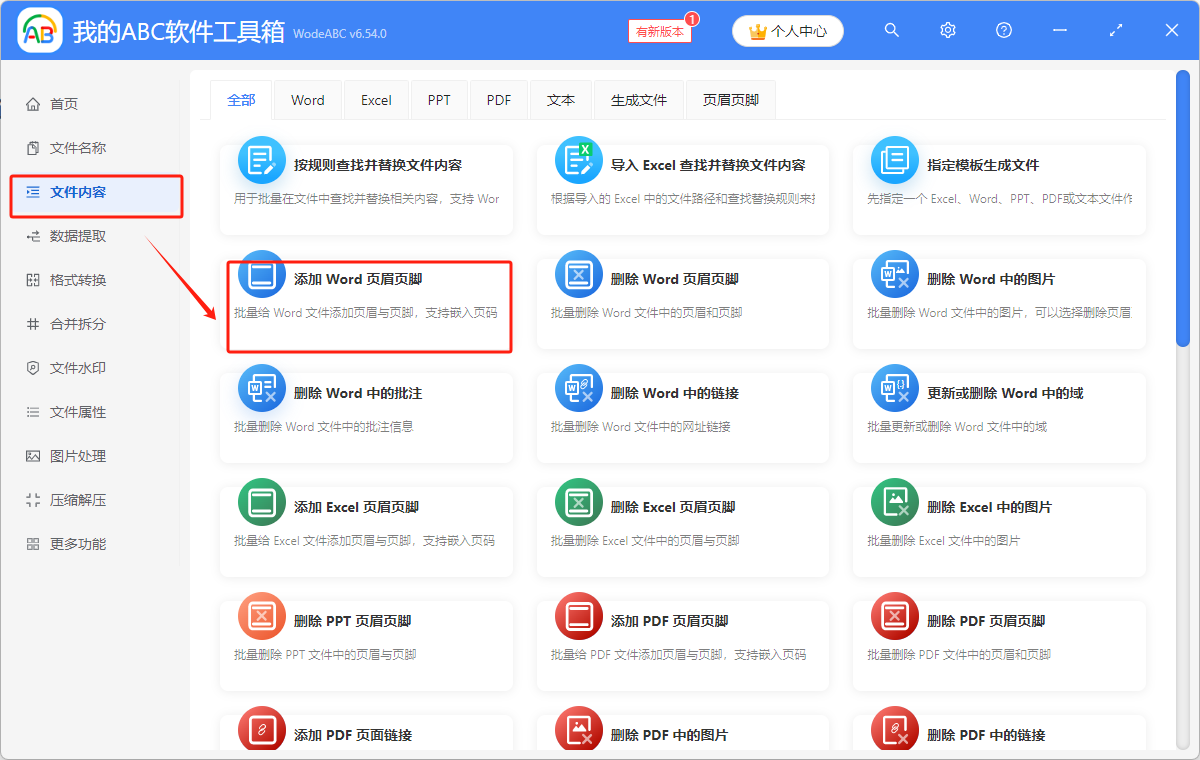Open the 删除 Word 中的链接 icon

pyautogui.click(x=579, y=389)
